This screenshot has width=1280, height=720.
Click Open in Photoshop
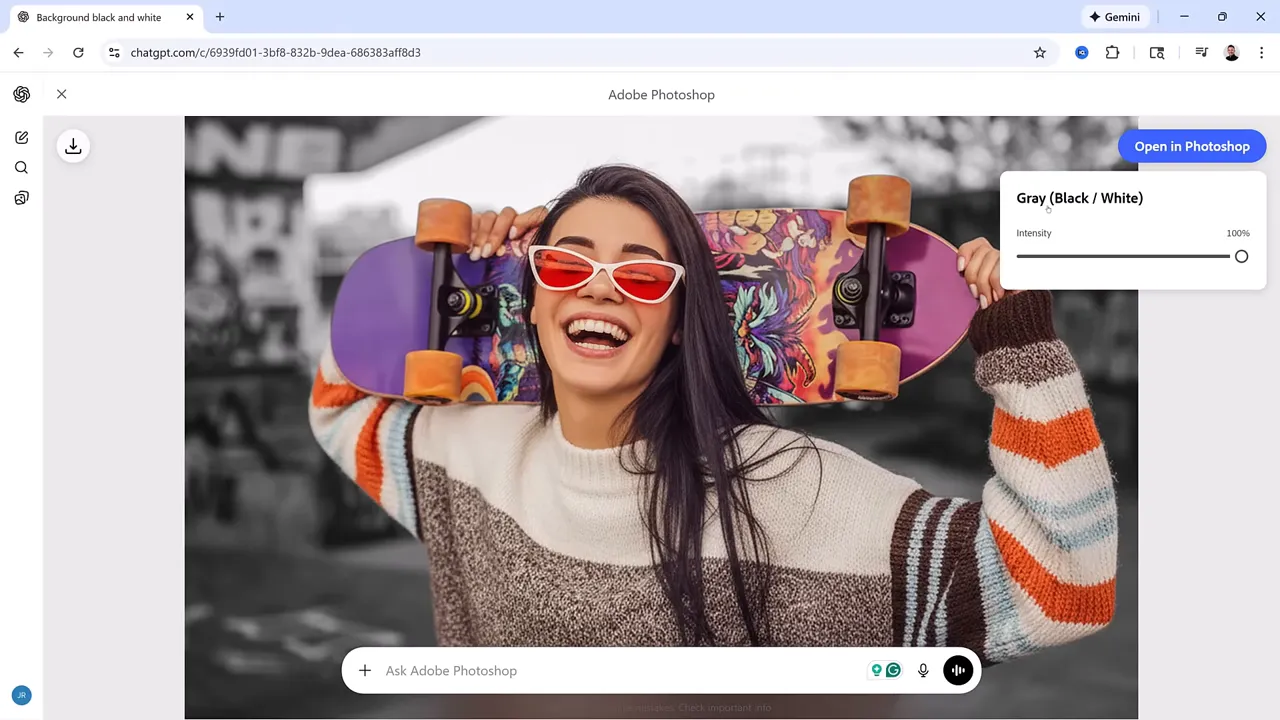coord(1192,146)
